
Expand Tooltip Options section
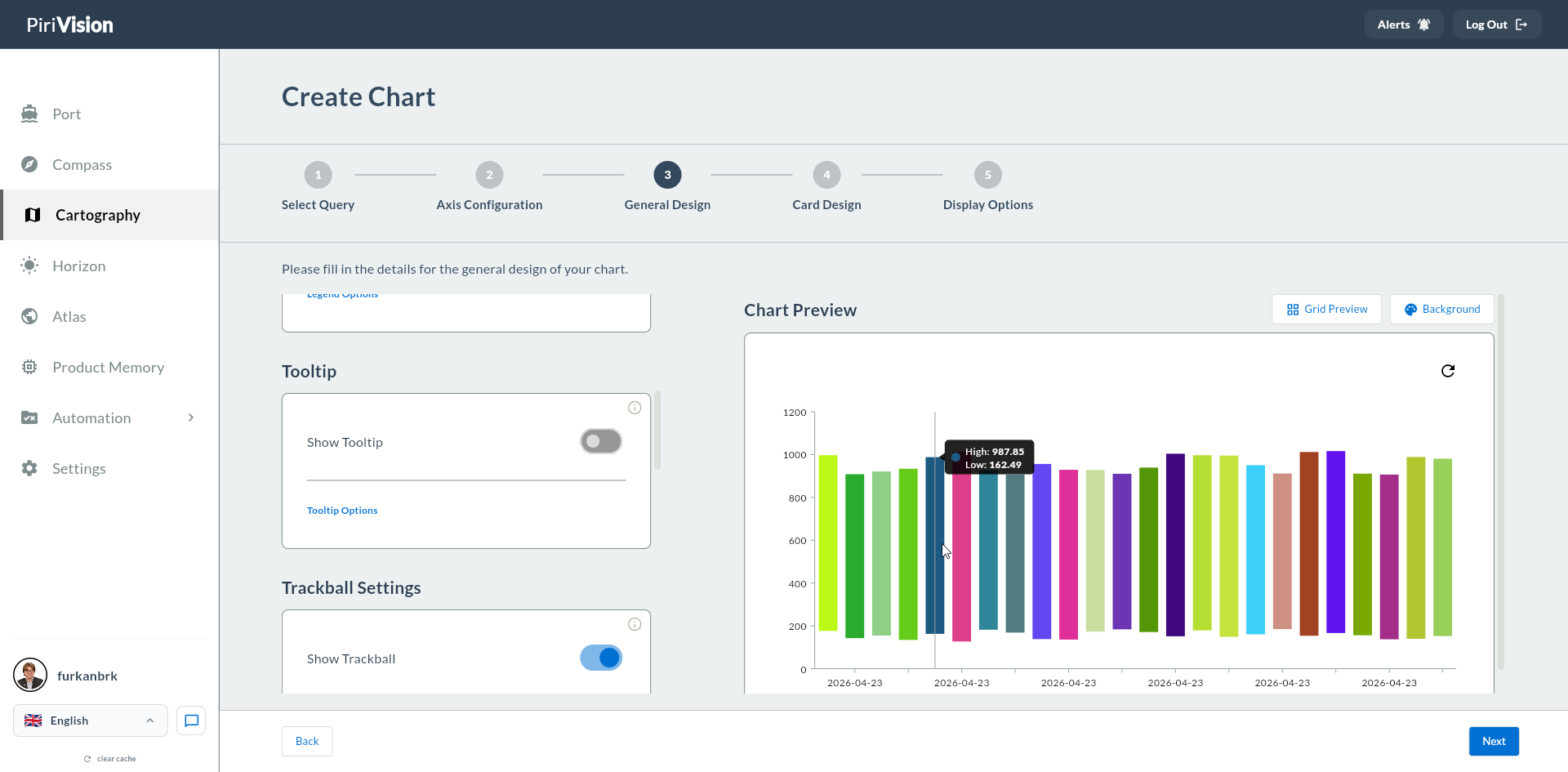click(x=342, y=511)
